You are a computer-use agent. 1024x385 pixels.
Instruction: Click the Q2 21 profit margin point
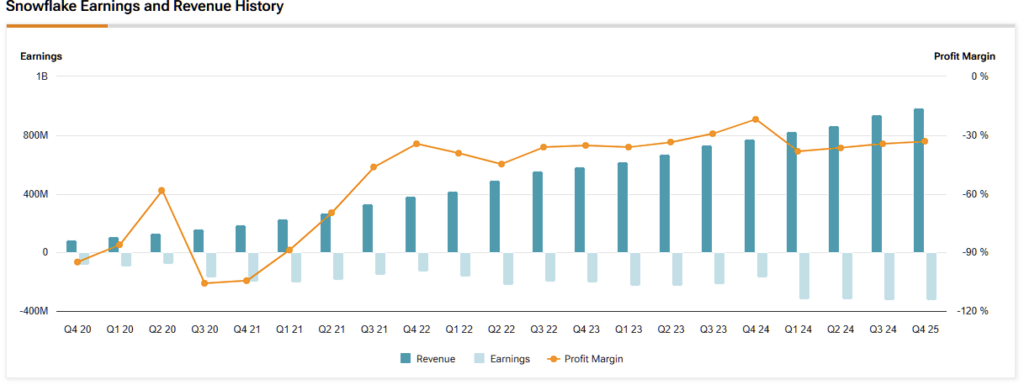tap(331, 213)
